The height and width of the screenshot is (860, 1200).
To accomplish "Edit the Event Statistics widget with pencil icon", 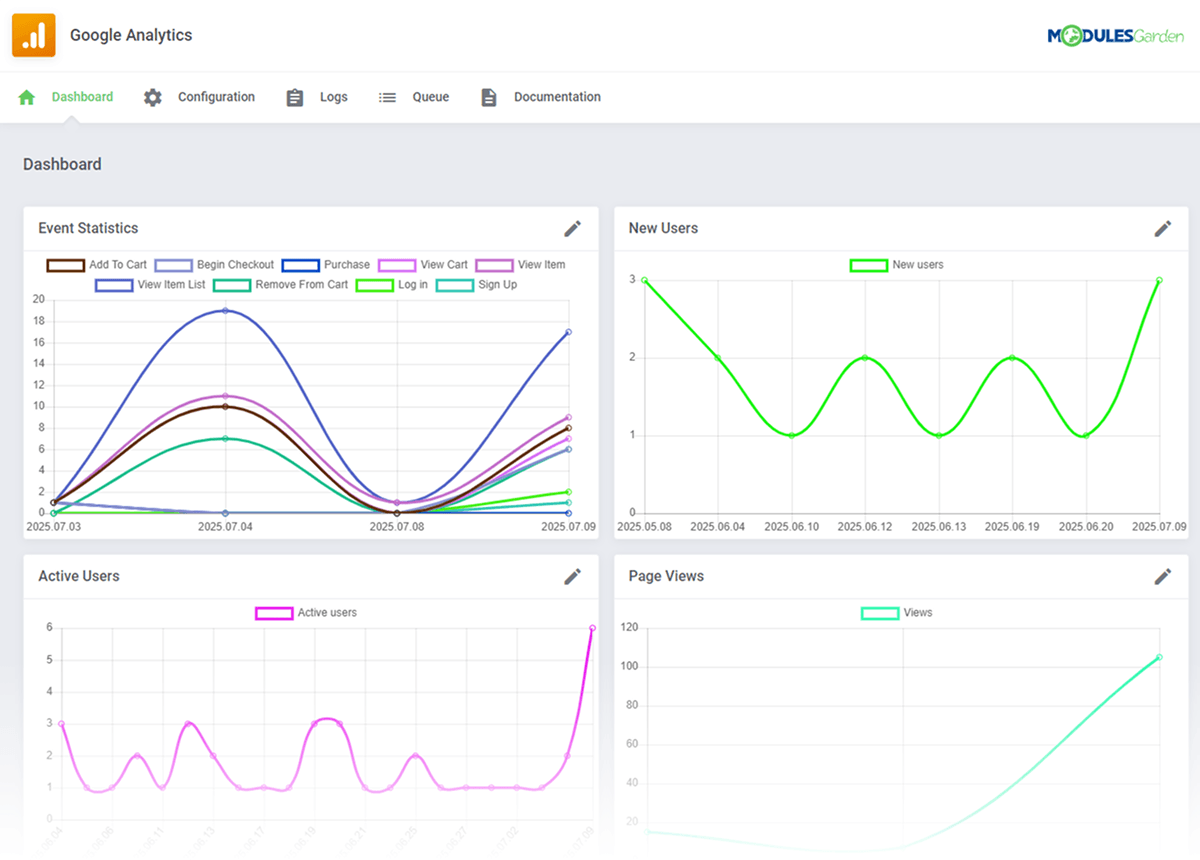I will pyautogui.click(x=573, y=228).
